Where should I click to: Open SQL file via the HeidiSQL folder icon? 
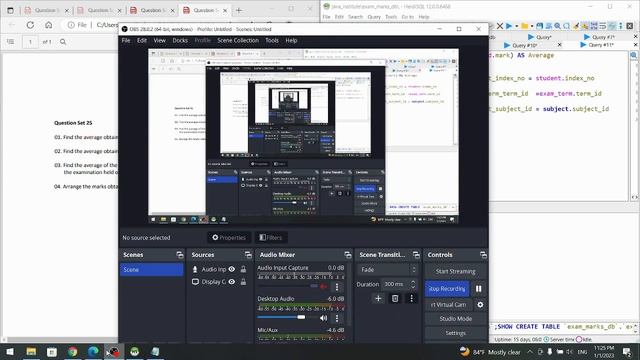525,26
